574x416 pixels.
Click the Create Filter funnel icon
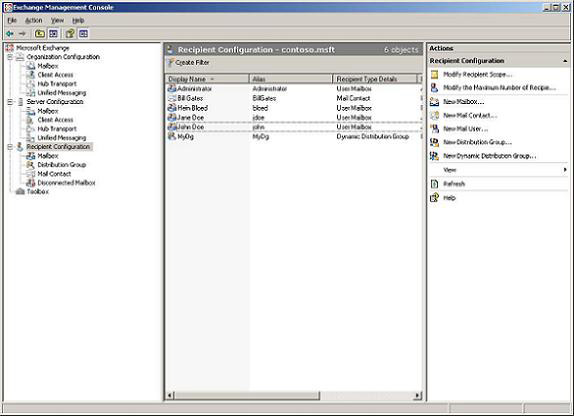pyautogui.click(x=171, y=62)
